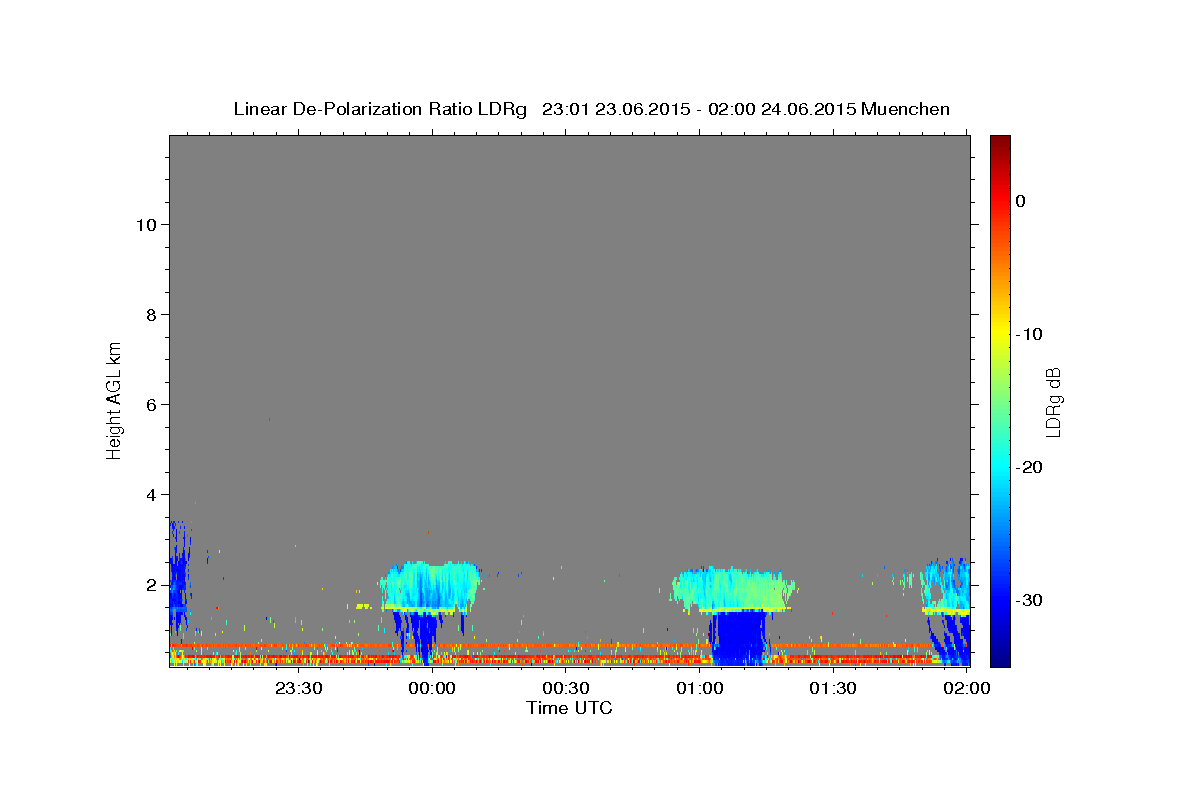The width and height of the screenshot is (1200, 800).
Task: Click the cloud echo above 01:00 rain column
Action: coord(735,590)
